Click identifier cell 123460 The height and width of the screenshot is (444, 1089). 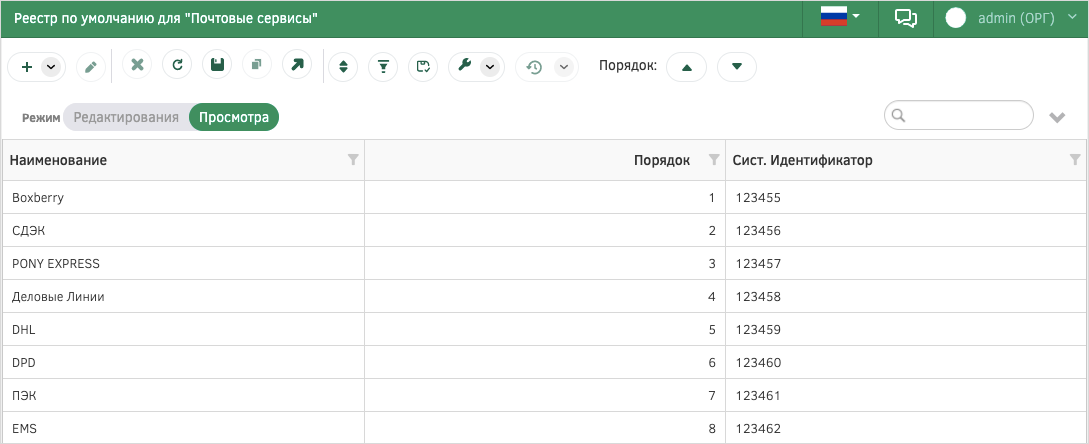(906, 363)
